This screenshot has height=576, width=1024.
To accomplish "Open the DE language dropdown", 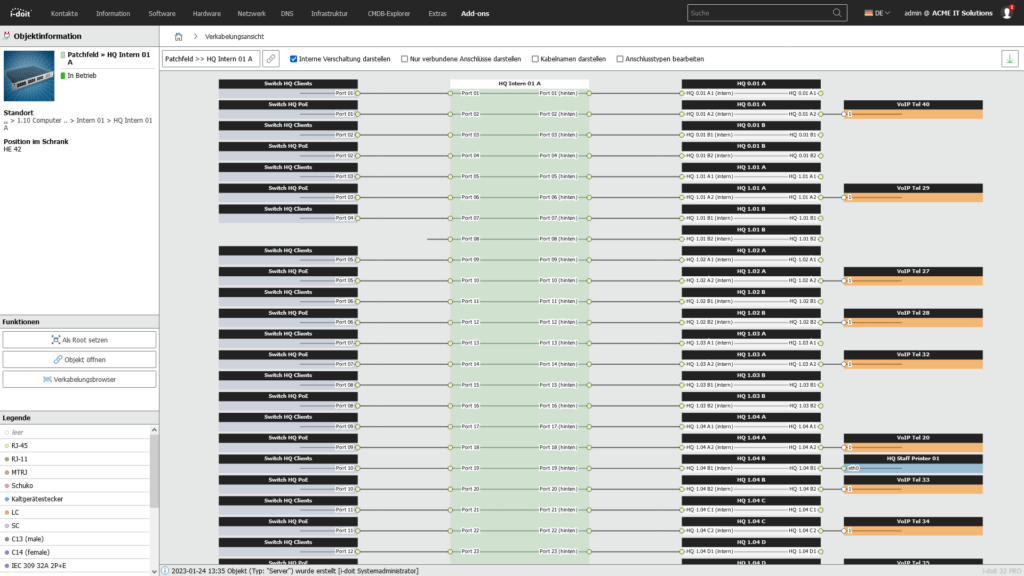I will (877, 13).
